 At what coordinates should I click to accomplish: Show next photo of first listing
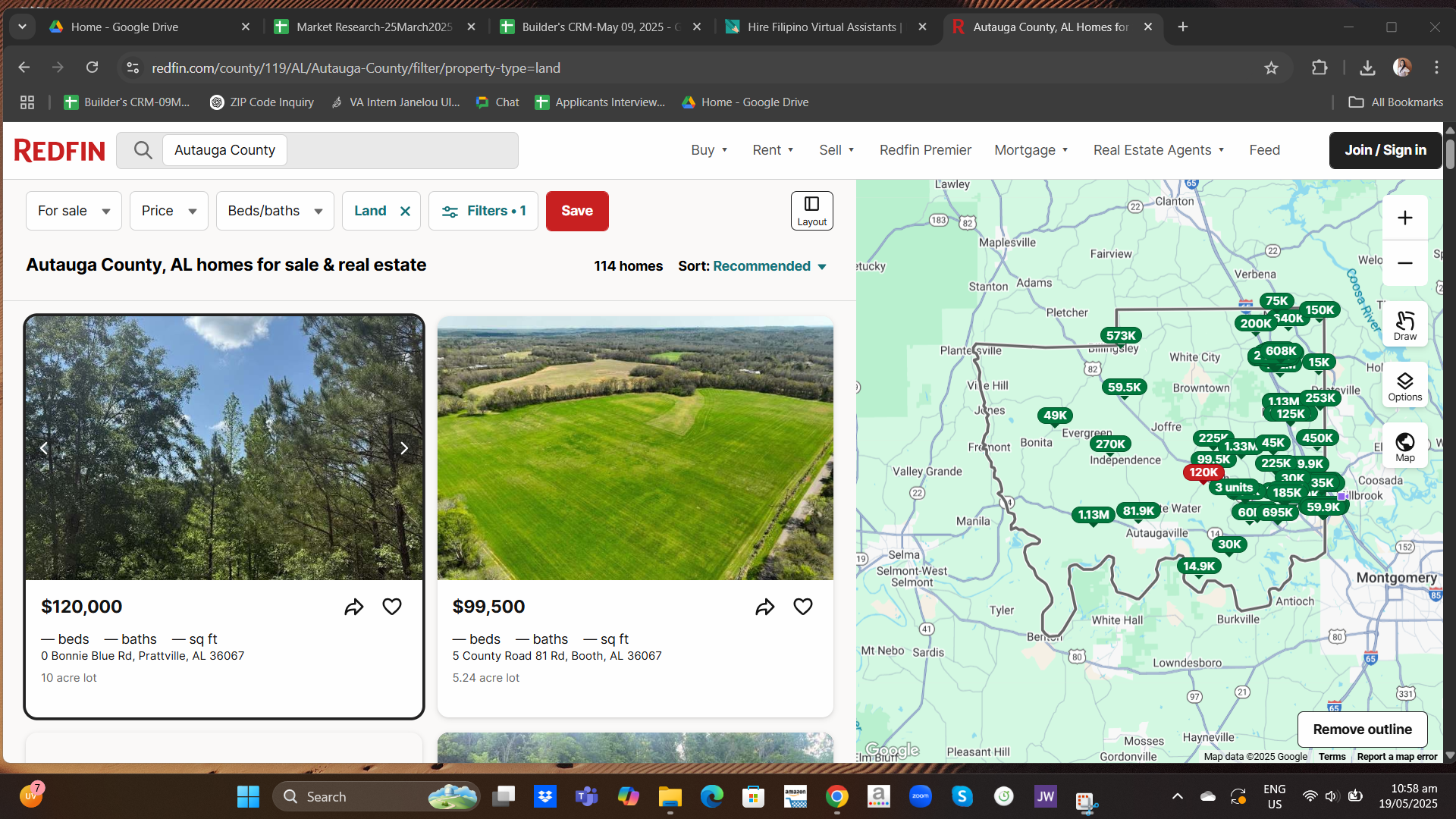click(404, 448)
